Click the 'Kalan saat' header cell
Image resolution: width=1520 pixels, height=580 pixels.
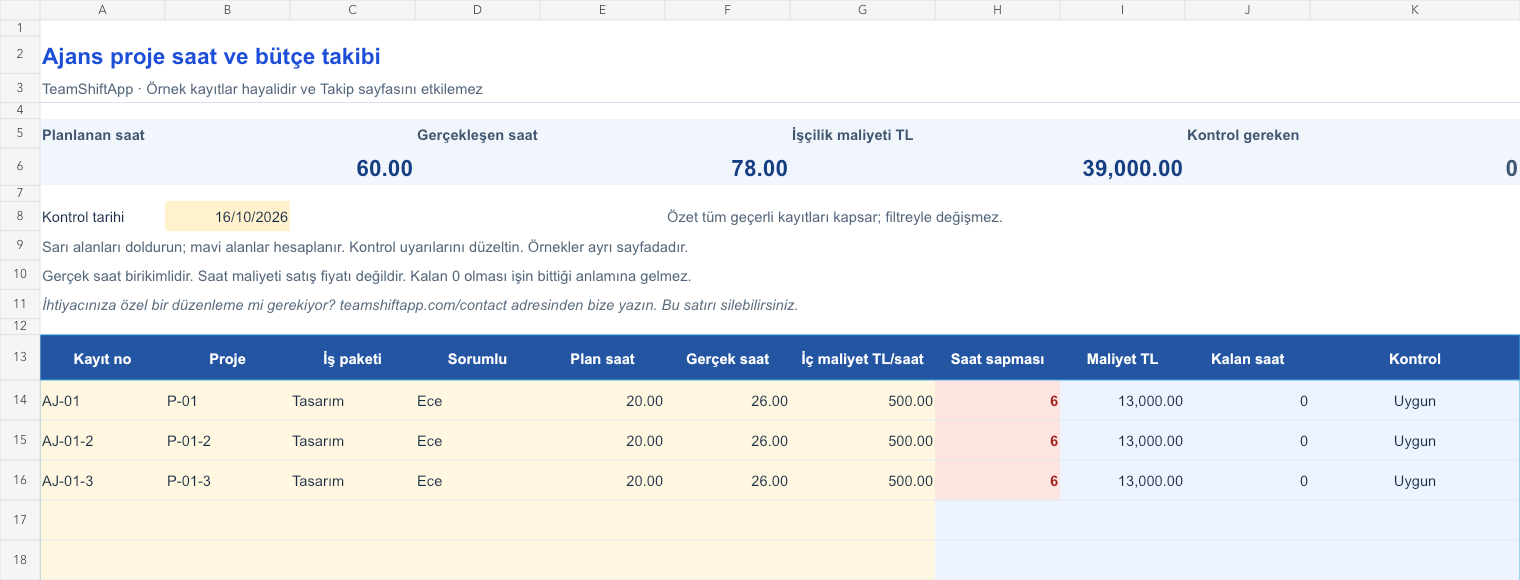coord(1247,359)
